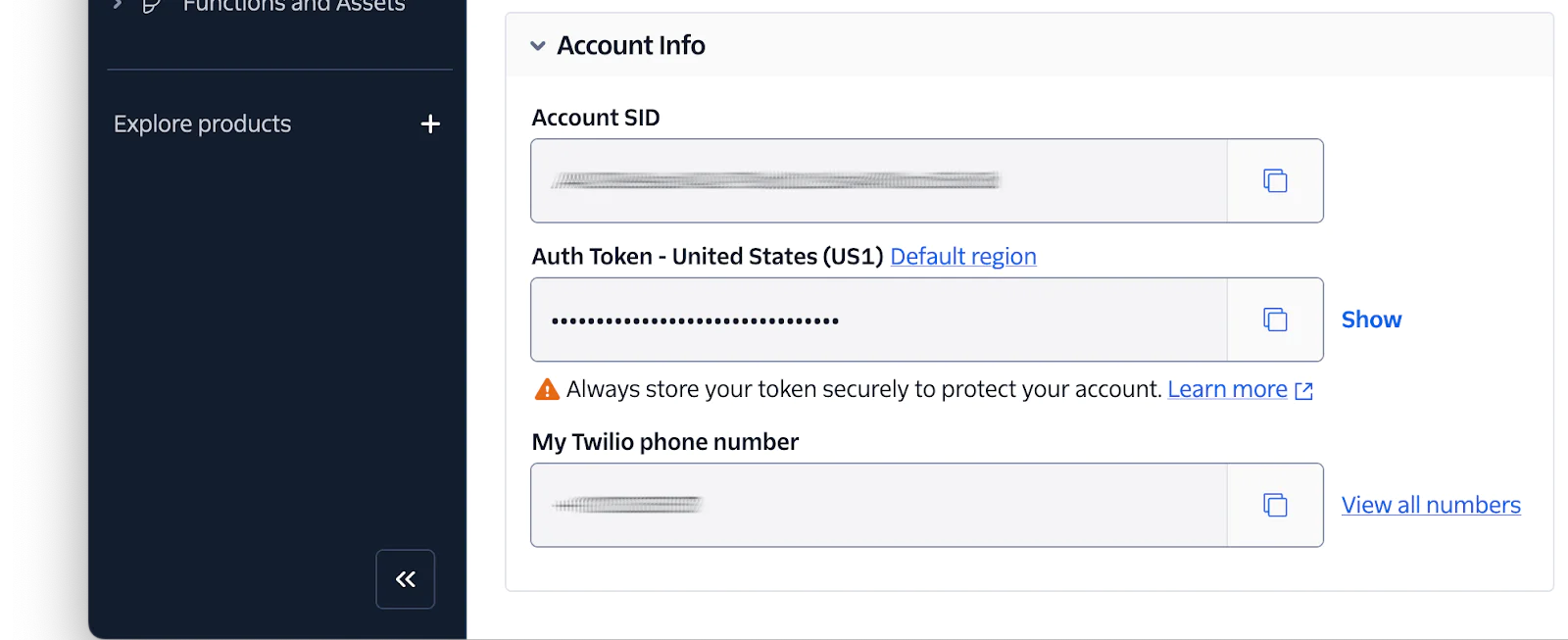Viewport: 1568px width, 640px height.
Task: Expand the Functions and Assets chevron
Action: [118, 5]
